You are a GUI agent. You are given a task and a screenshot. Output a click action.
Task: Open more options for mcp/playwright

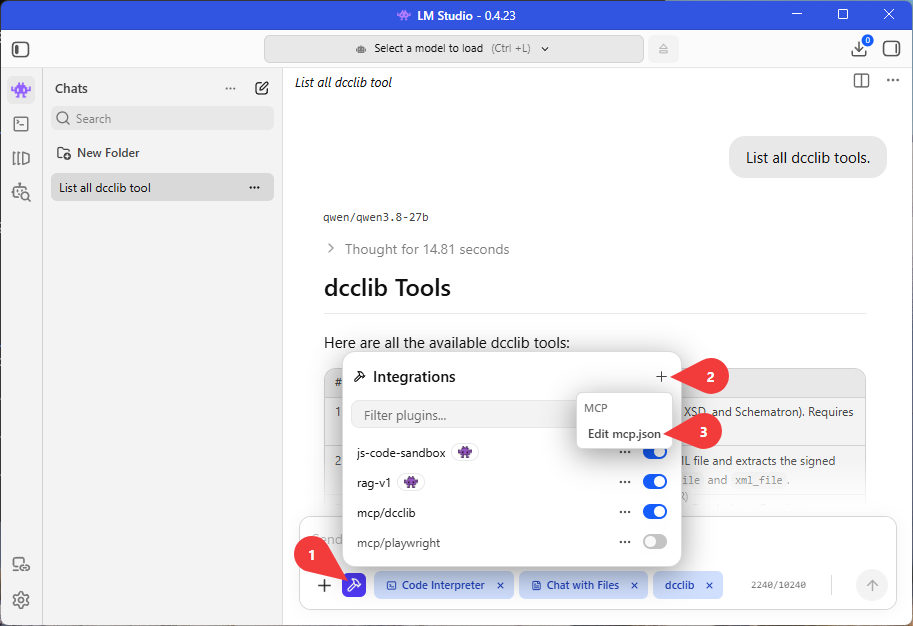625,542
